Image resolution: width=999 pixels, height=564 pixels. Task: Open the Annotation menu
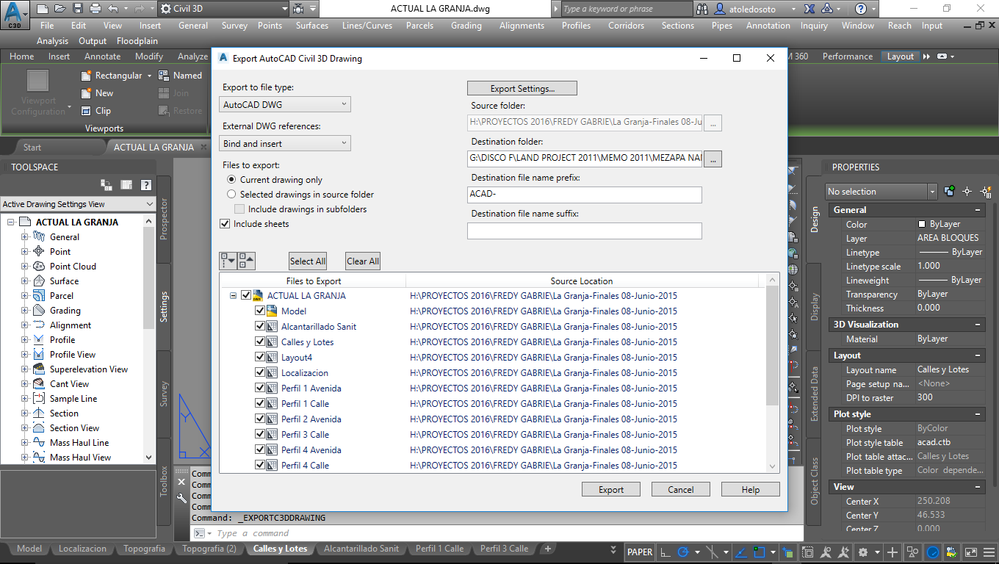pyautogui.click(x=768, y=25)
